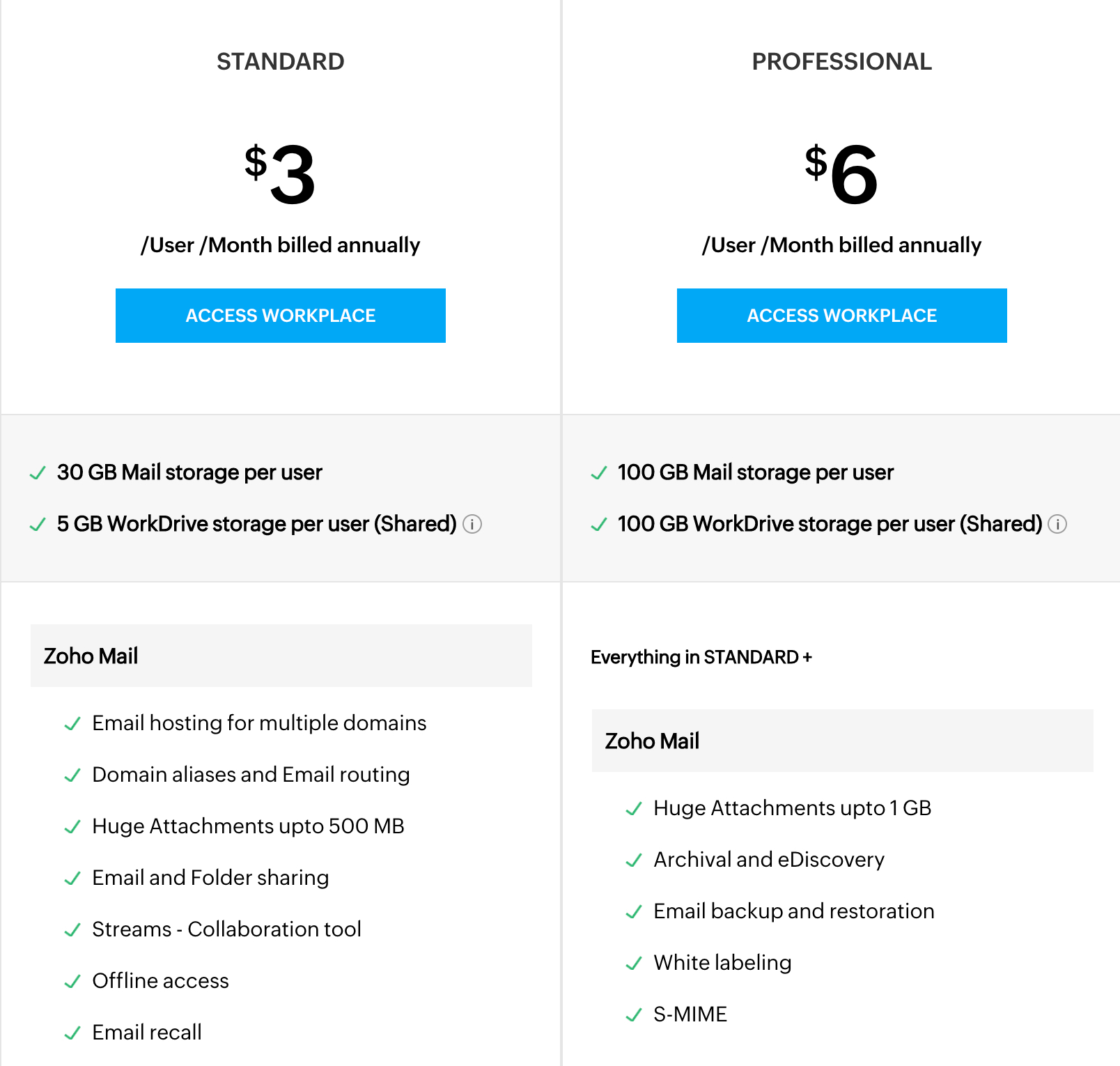This screenshot has width=1120, height=1066.
Task: Click the Archival and eDiscovery feature
Action: (769, 860)
